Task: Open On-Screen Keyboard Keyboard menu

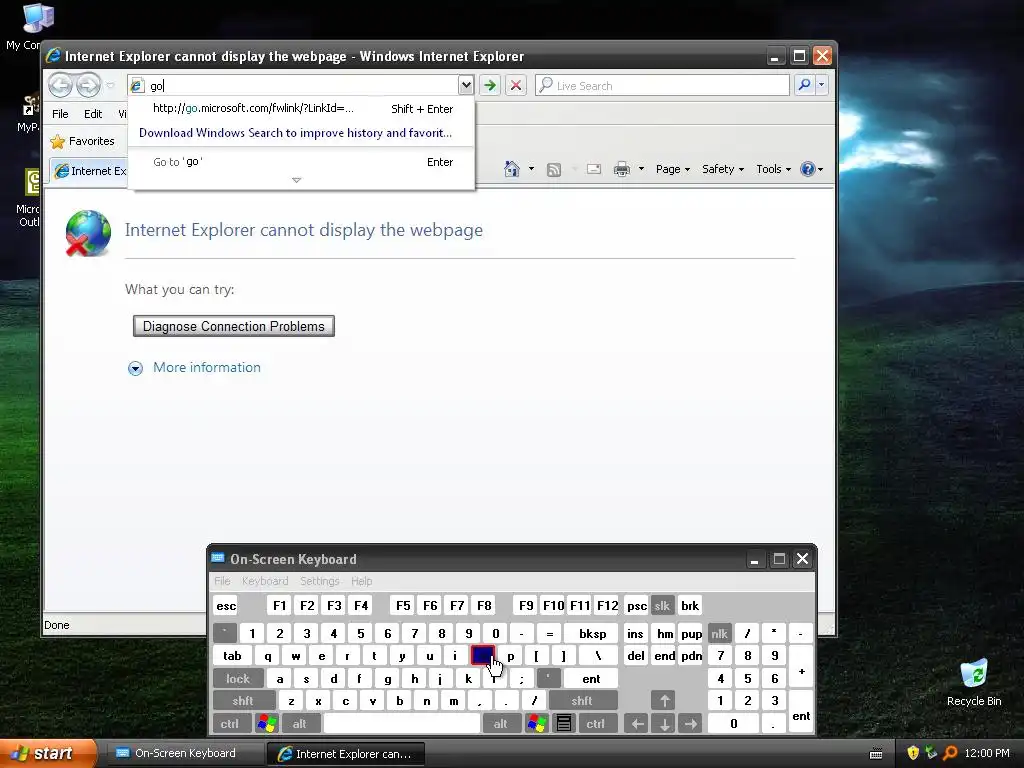Action: [x=264, y=581]
